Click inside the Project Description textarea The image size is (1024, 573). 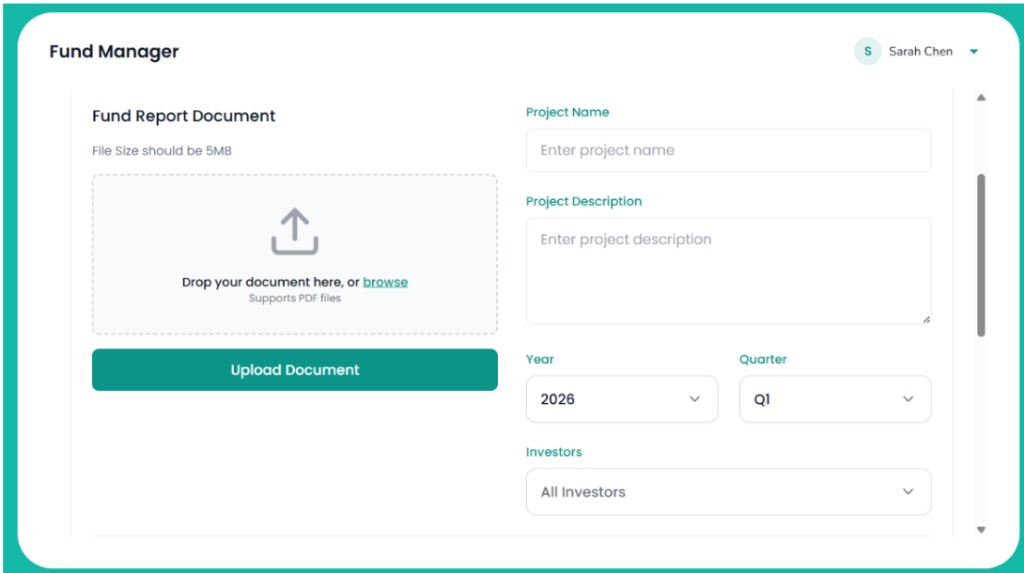pyautogui.click(x=728, y=271)
